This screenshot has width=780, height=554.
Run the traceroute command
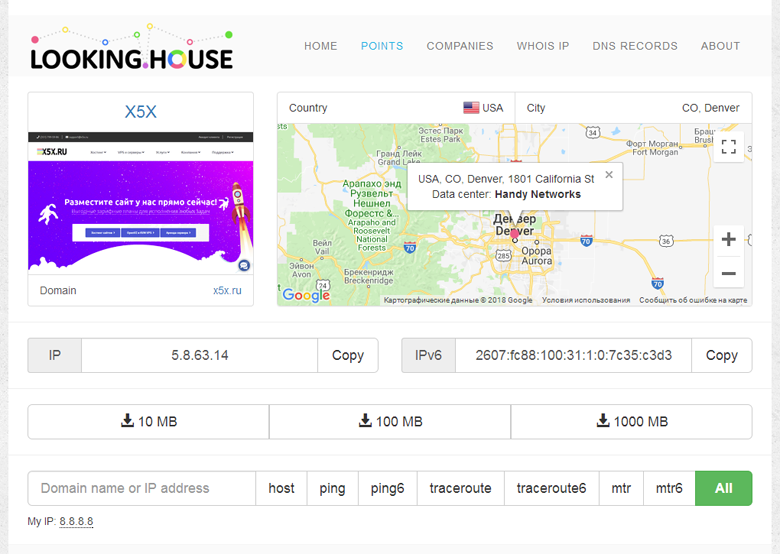(x=461, y=488)
